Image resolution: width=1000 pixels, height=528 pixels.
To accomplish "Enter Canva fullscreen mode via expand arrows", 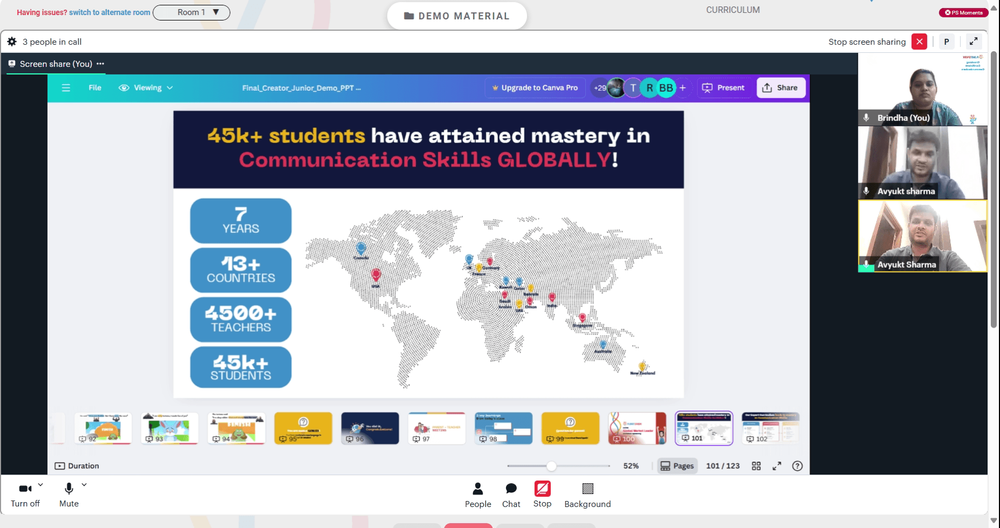I will click(x=777, y=466).
